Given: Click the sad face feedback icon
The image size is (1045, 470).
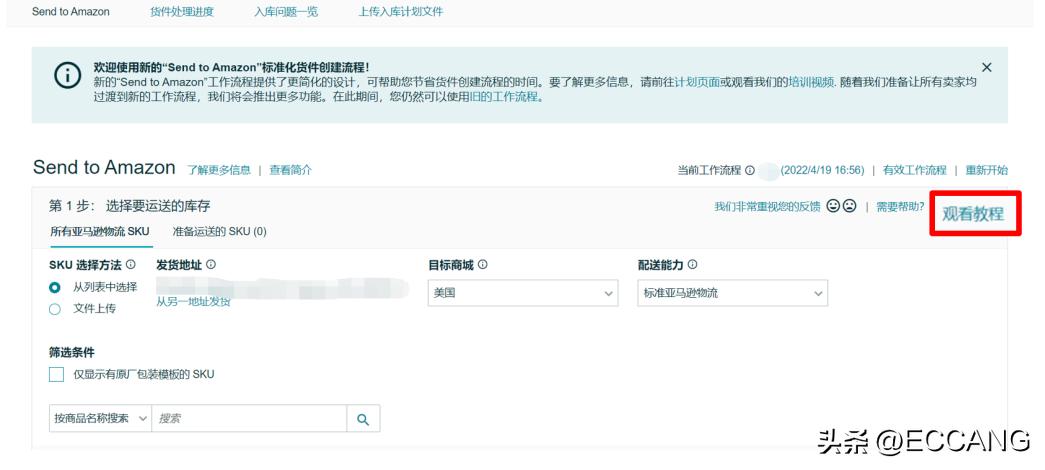Looking at the screenshot, I should (x=849, y=206).
